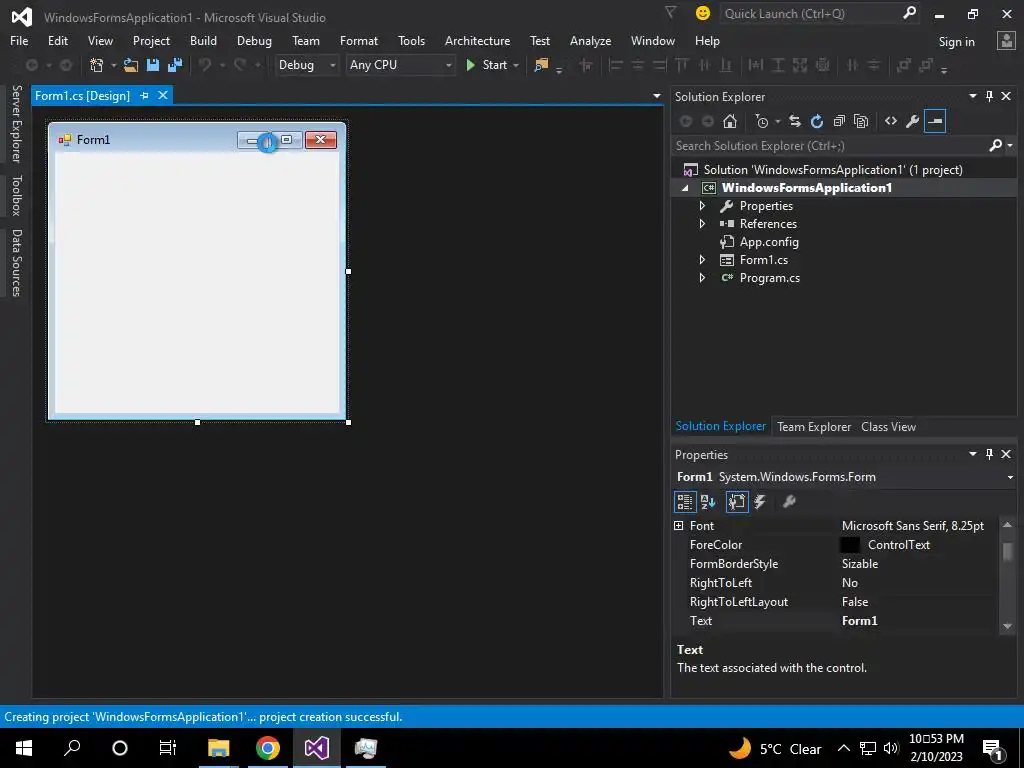Click the Properties grid scrollbar down arrow

pyautogui.click(x=1007, y=626)
